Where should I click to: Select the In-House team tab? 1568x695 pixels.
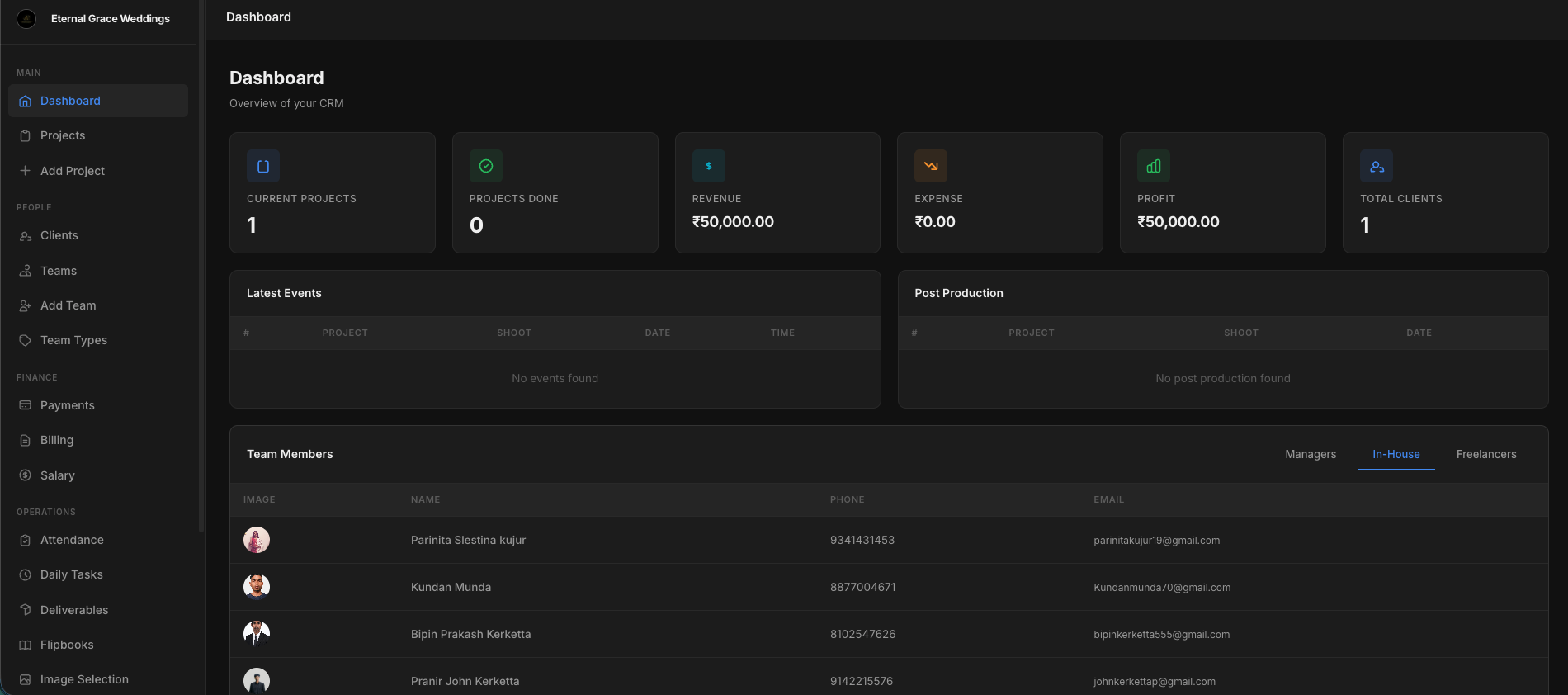1396,454
